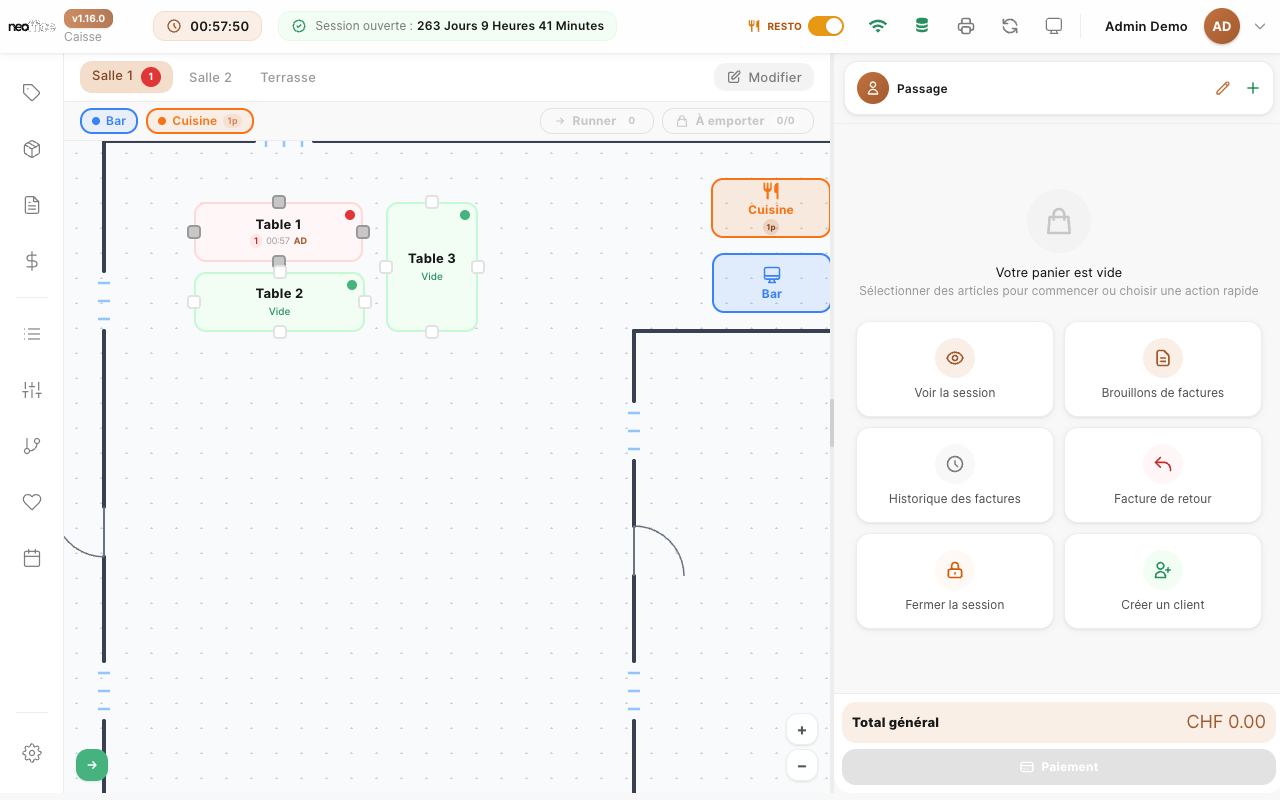The width and height of the screenshot is (1280, 800).
Task: Click Facture de retour
Action: pyautogui.click(x=1163, y=475)
